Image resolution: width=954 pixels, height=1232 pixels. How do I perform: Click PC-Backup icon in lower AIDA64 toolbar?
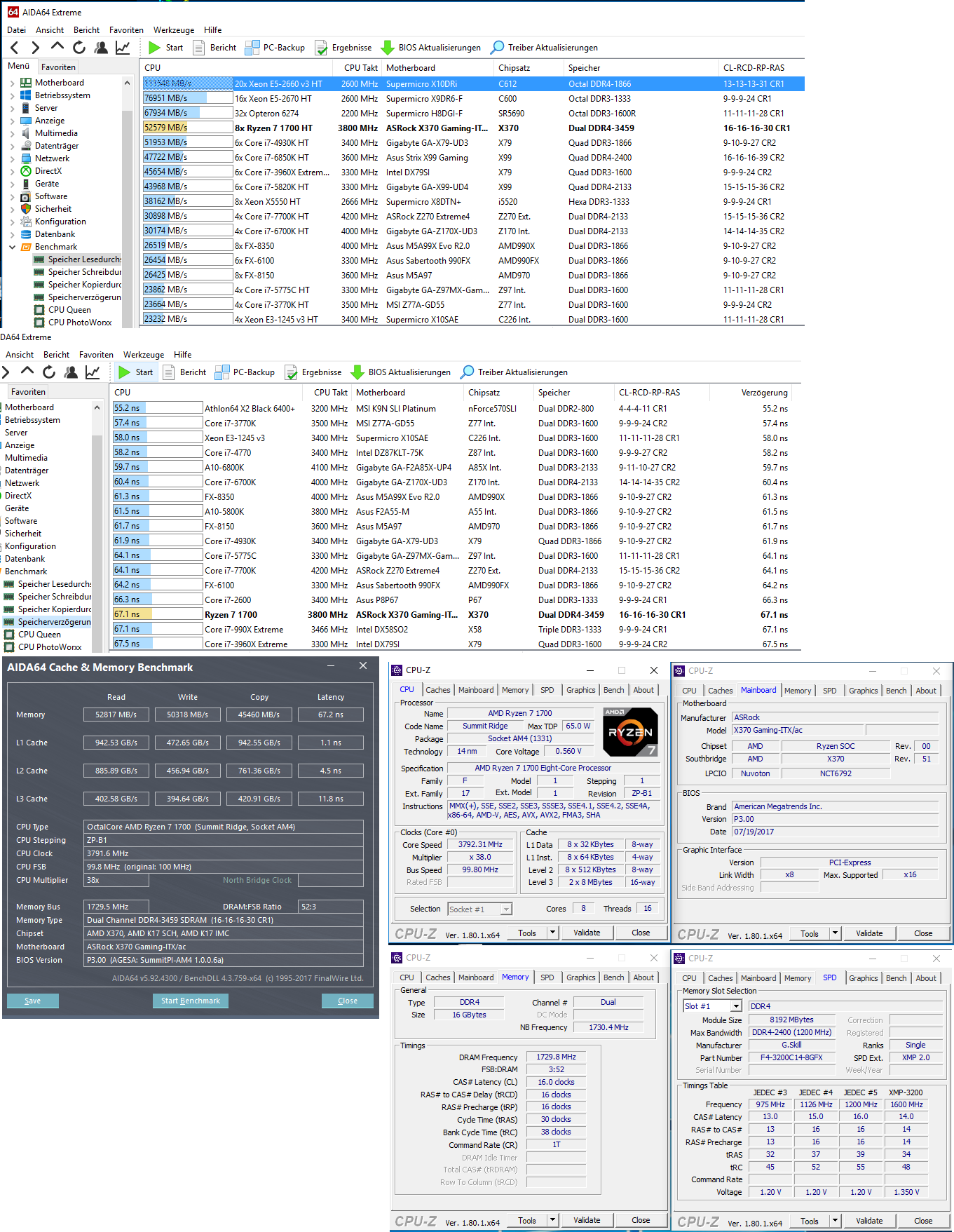pos(222,372)
